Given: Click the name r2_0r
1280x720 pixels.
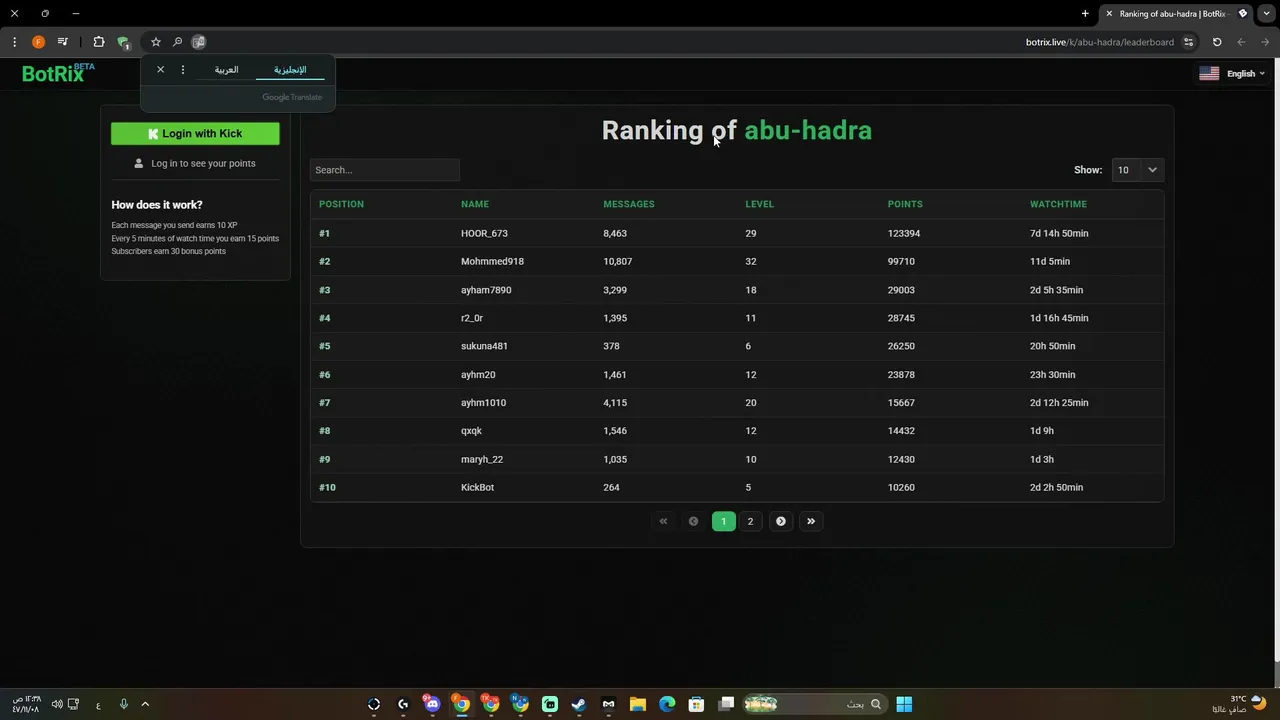Looking at the screenshot, I should [472, 318].
